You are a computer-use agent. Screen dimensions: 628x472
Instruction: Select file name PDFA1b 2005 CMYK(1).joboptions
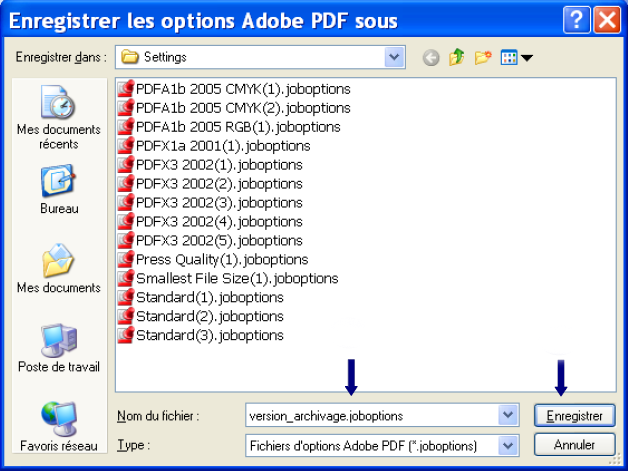[x=243, y=89]
